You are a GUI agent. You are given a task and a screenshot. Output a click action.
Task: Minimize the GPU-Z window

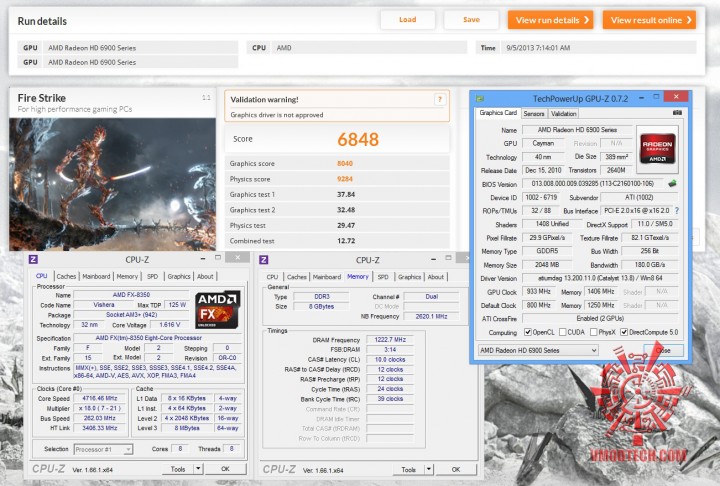click(x=641, y=97)
